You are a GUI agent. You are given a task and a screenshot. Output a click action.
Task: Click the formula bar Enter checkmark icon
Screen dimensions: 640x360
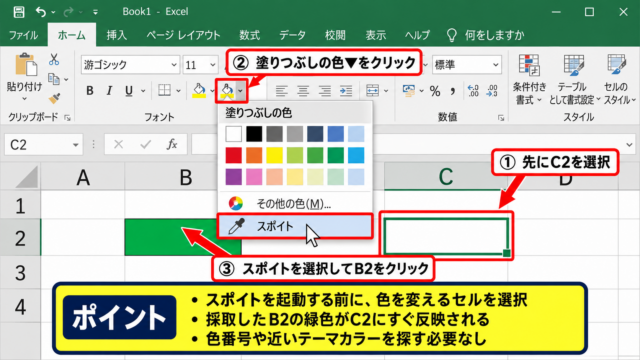point(145,144)
